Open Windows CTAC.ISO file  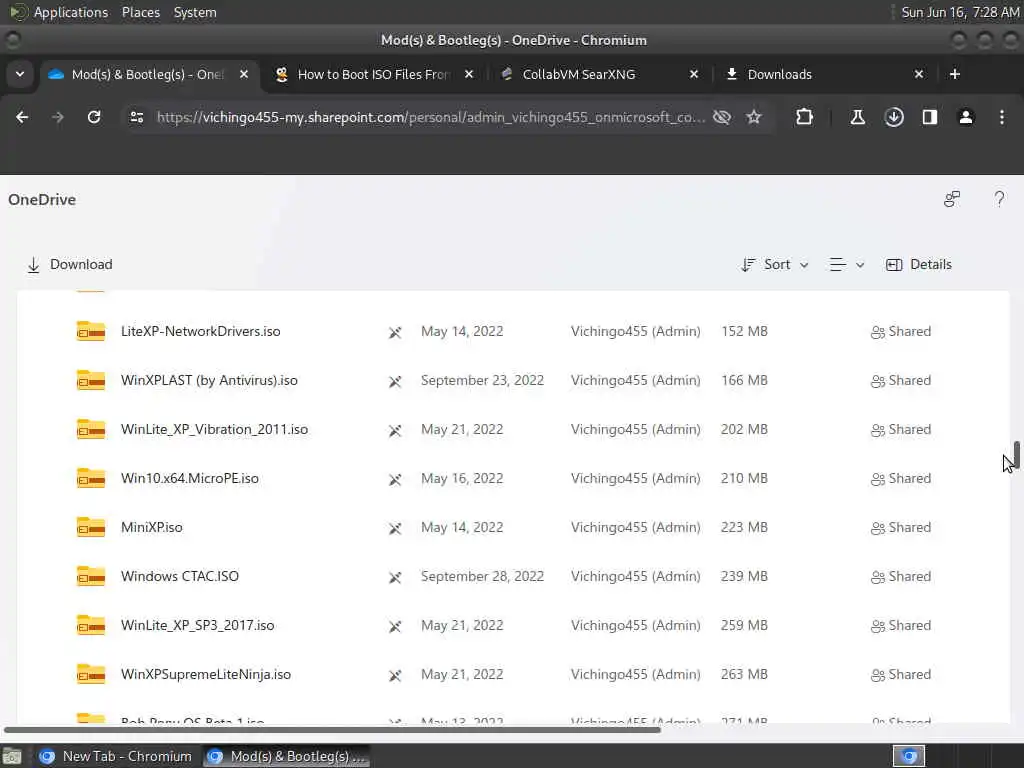tap(180, 576)
